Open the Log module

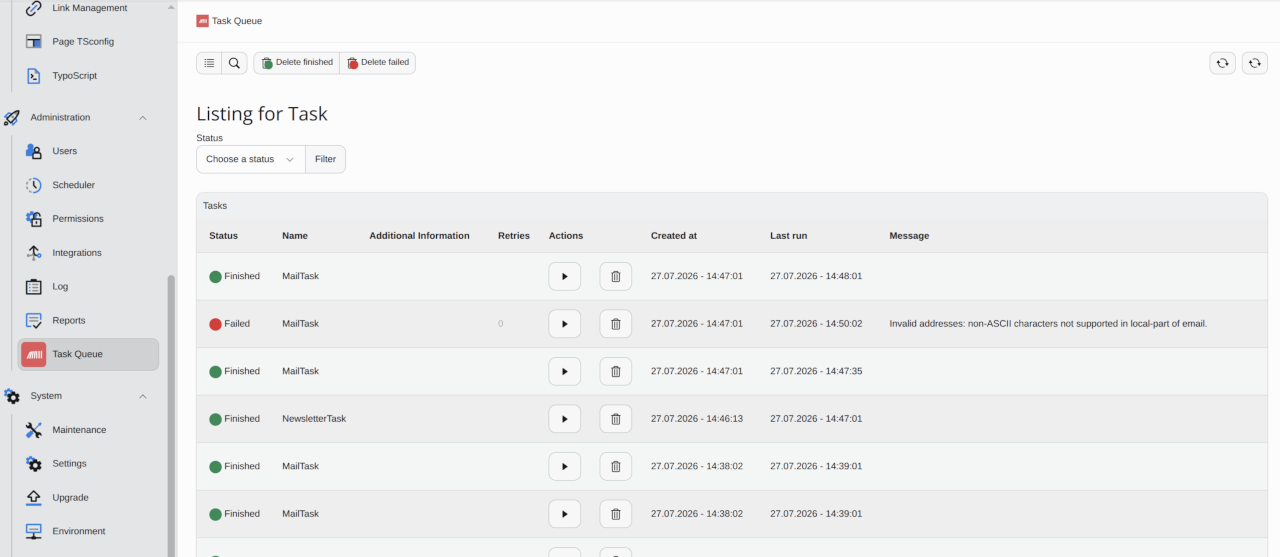(x=88, y=287)
